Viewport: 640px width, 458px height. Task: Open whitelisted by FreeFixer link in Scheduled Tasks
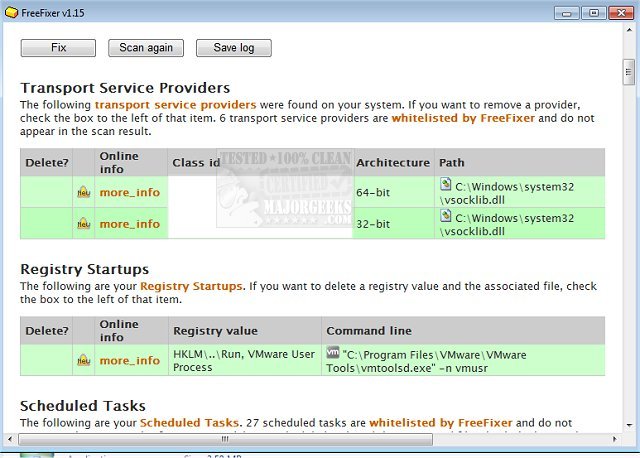pos(440,422)
